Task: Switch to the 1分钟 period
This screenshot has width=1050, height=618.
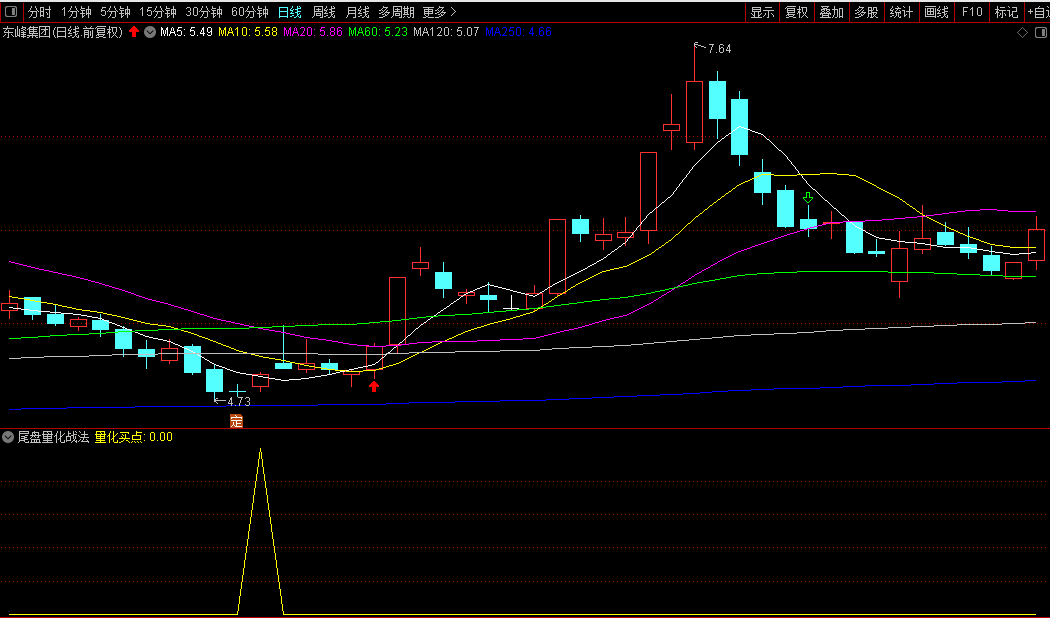Action: point(76,12)
